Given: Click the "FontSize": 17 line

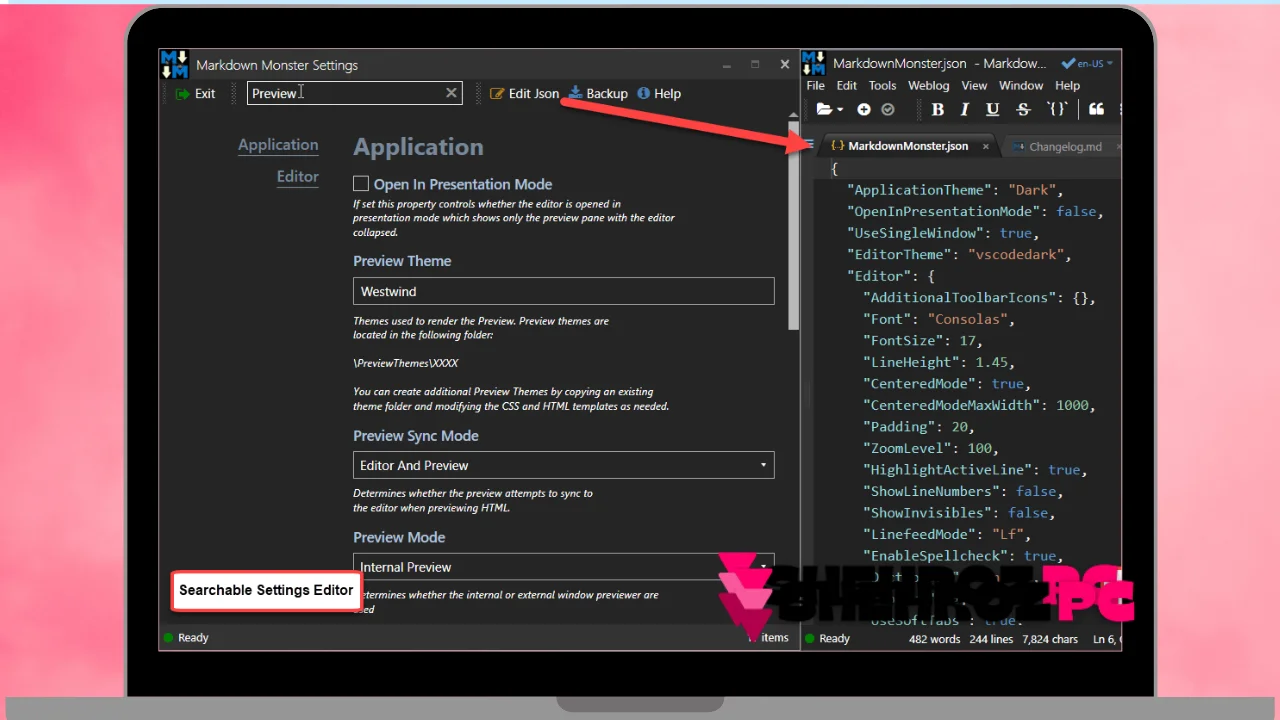Looking at the screenshot, I should coord(923,340).
